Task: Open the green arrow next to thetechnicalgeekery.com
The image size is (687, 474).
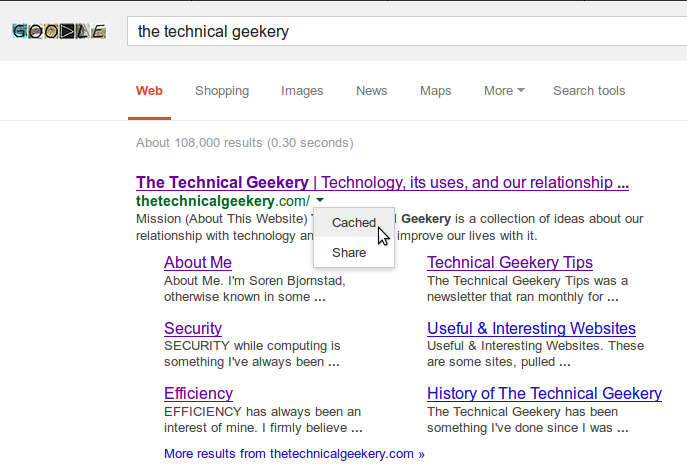Action: (320, 200)
